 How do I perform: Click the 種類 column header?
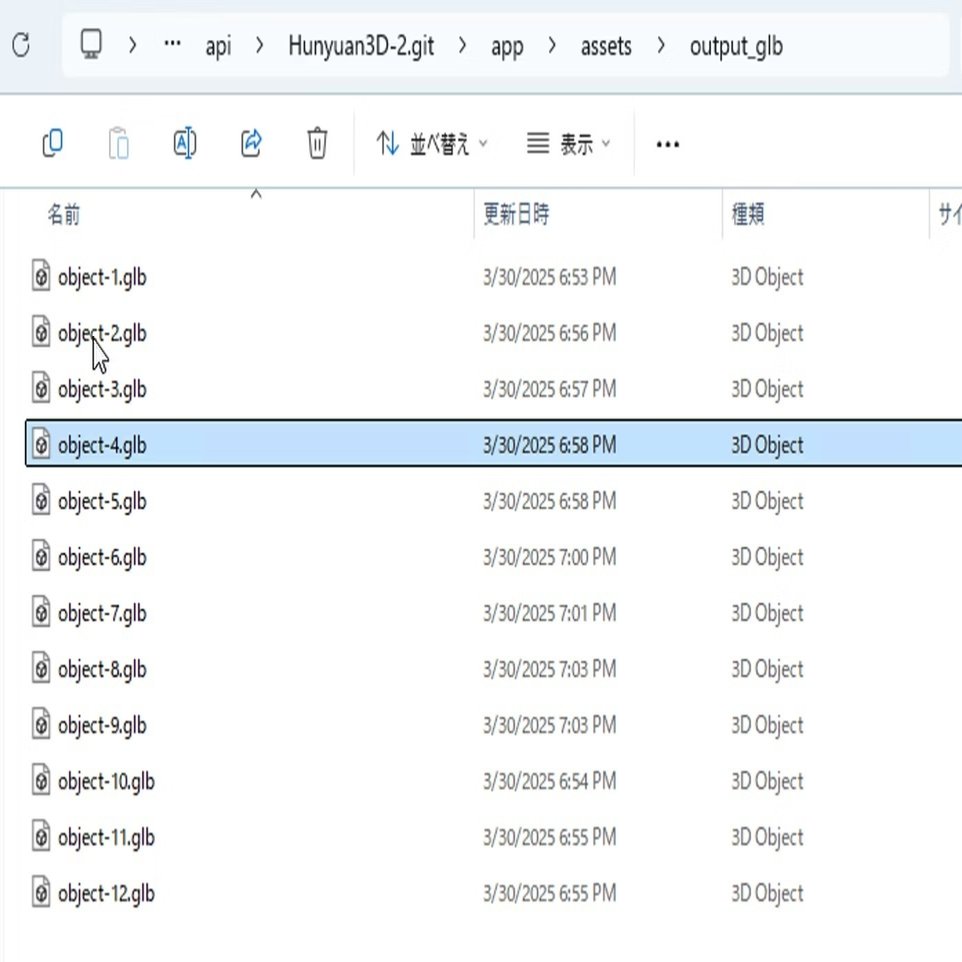click(x=748, y=214)
